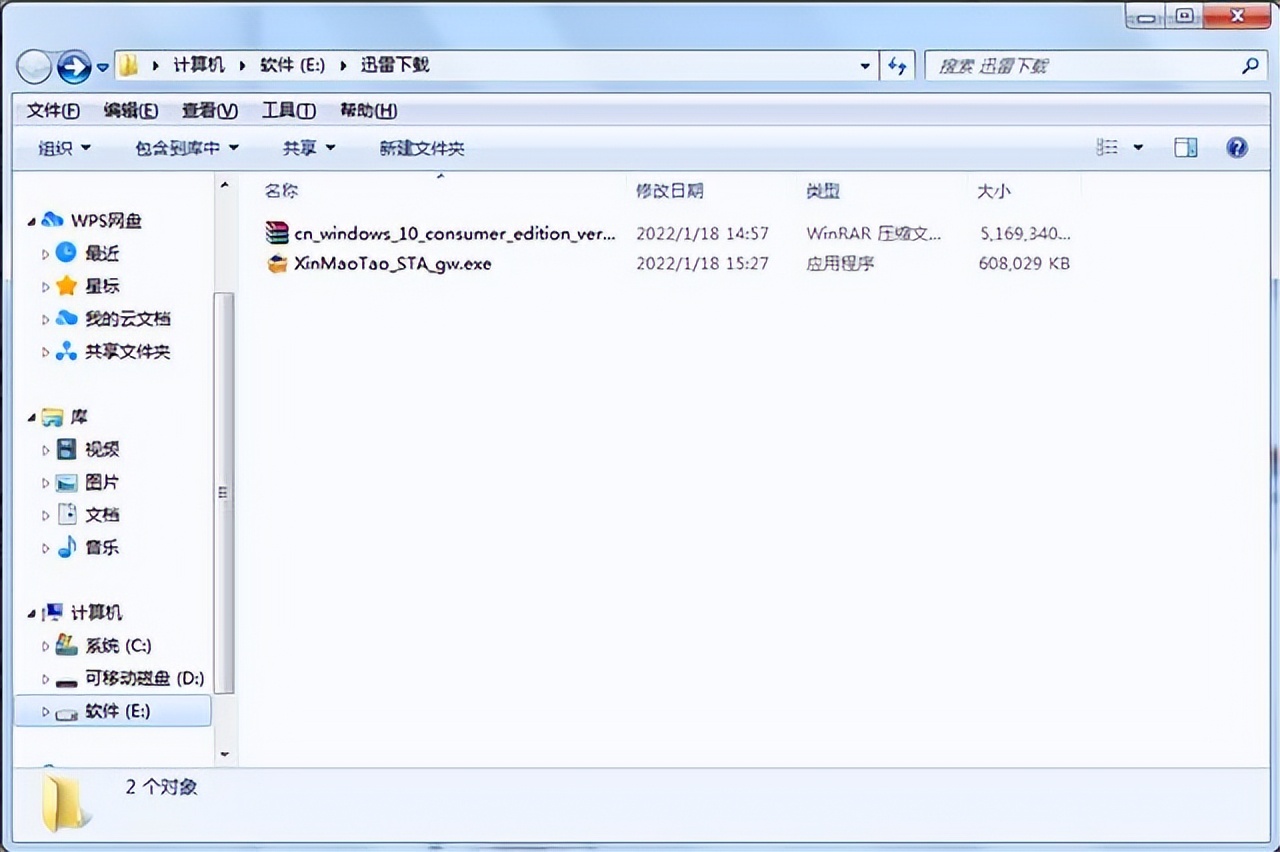Viewport: 1280px width, 852px height.
Task: Click the refresh icon beside the address bar
Action: click(897, 66)
